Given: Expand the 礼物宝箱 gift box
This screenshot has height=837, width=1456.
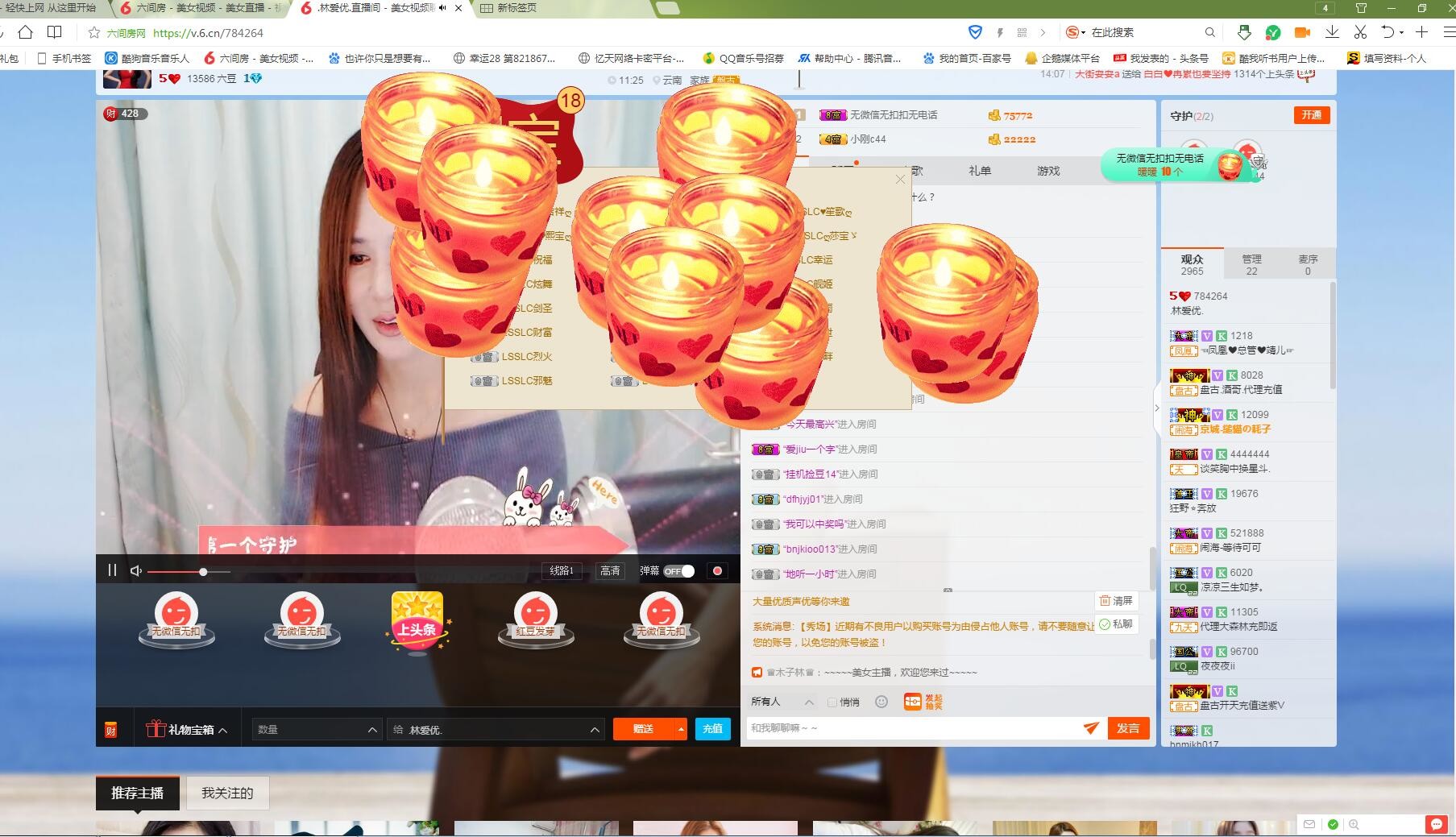Looking at the screenshot, I should point(187,729).
